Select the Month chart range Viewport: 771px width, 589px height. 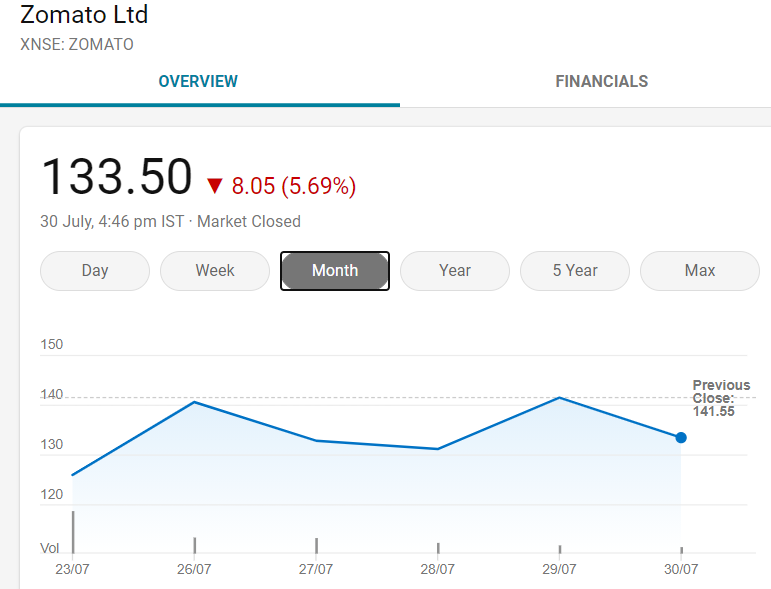pos(335,271)
